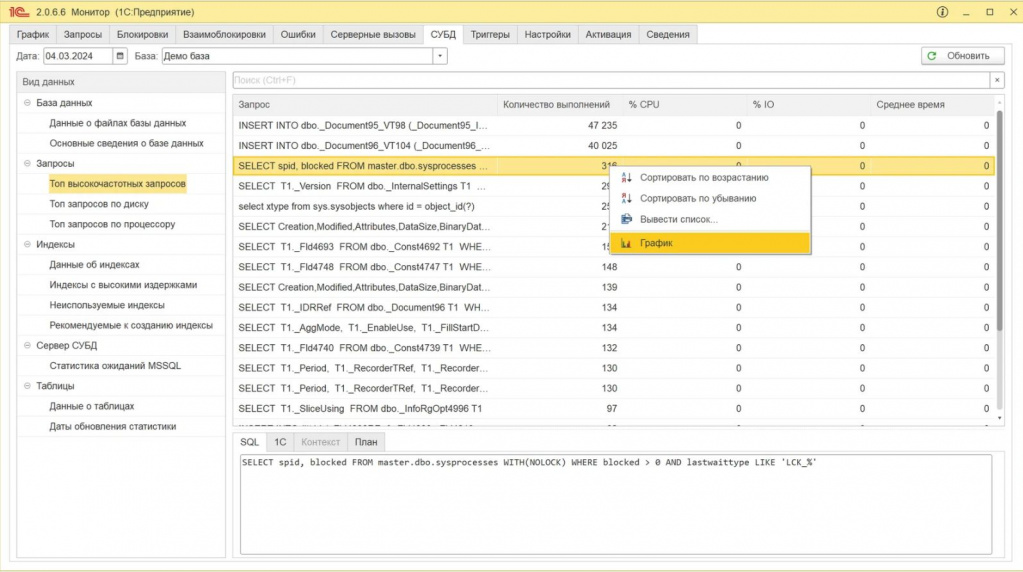1023x572 pixels.
Task: Select the СУБД tab
Action: (443, 35)
